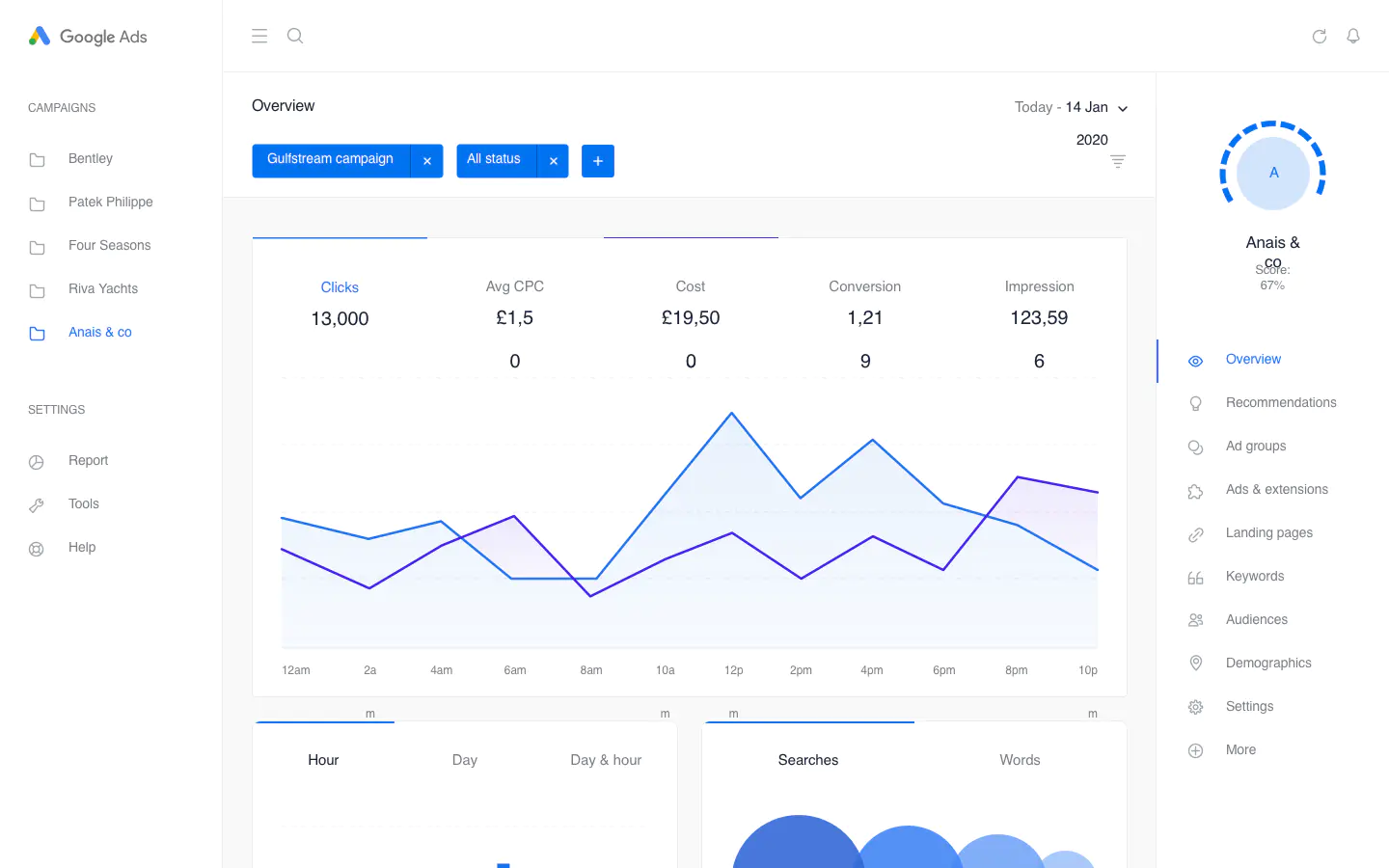The image size is (1389, 868).
Task: Click the Riva Yachts folder icon
Action: [37, 290]
